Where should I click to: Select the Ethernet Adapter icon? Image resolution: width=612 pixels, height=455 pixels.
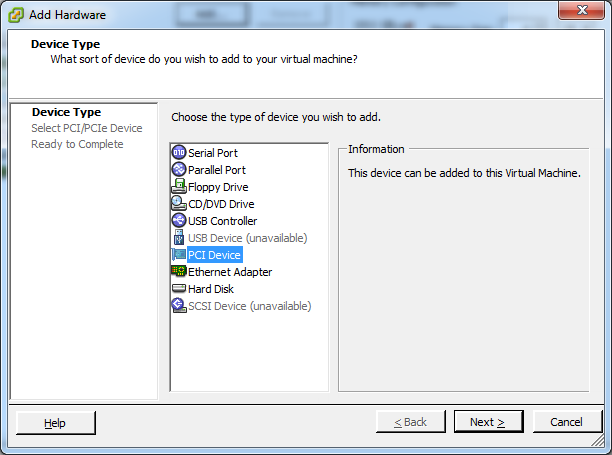pos(179,271)
